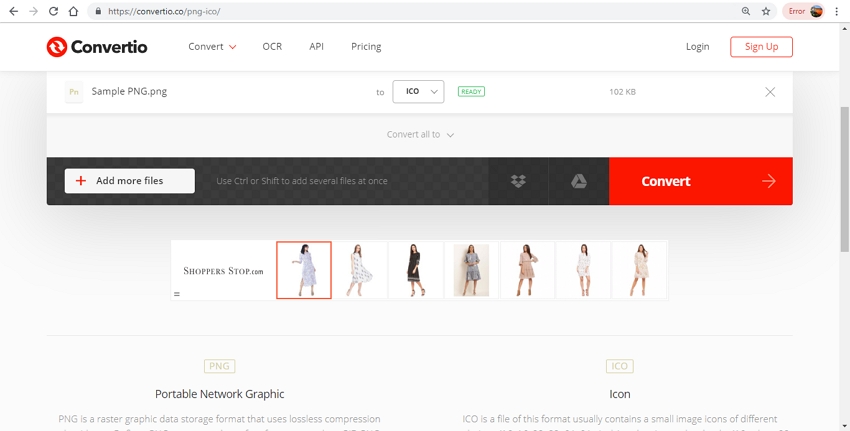Open the OCR menu item
The image size is (850, 431).
(x=272, y=47)
